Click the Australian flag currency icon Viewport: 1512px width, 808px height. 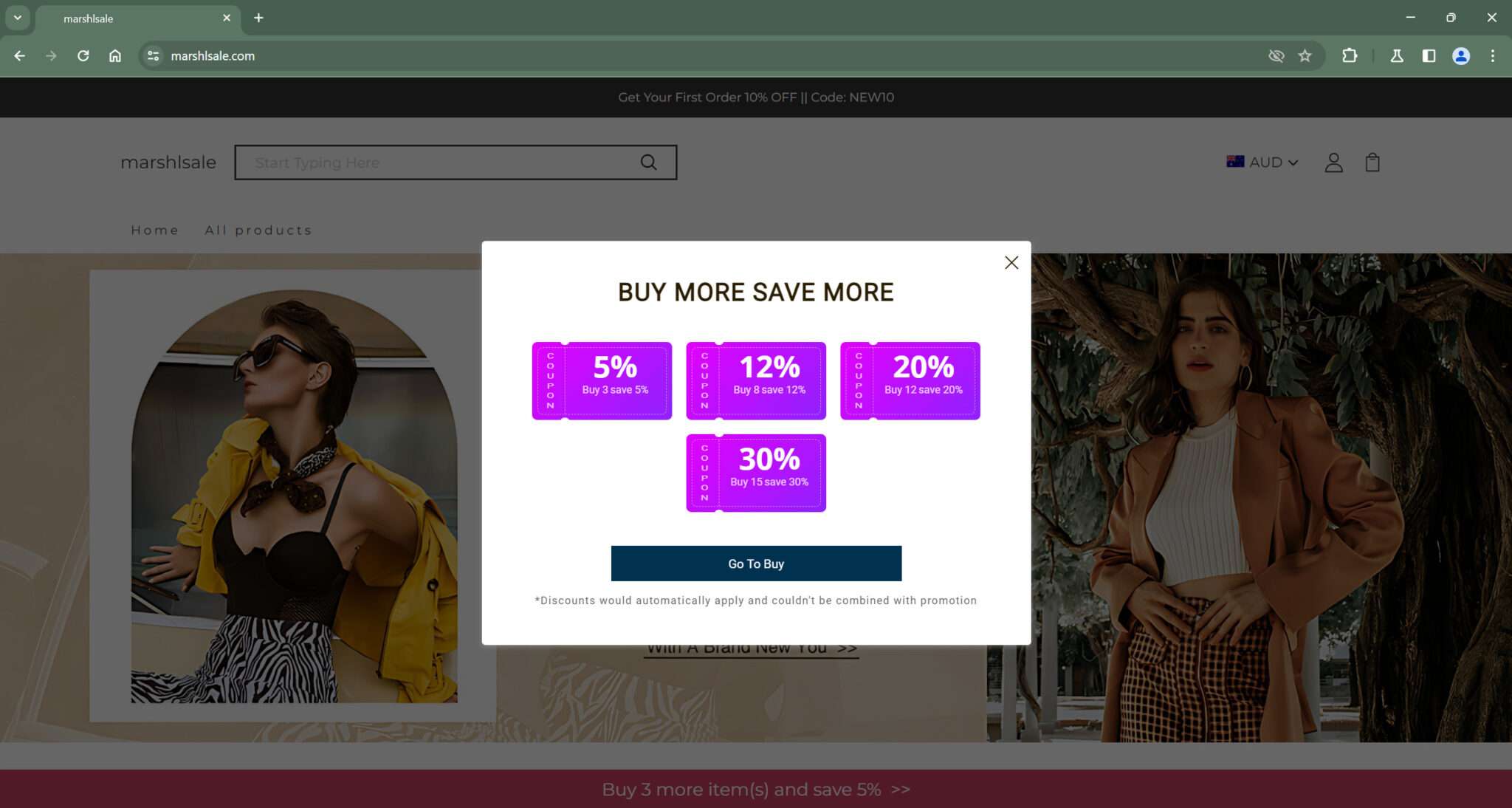click(x=1235, y=161)
